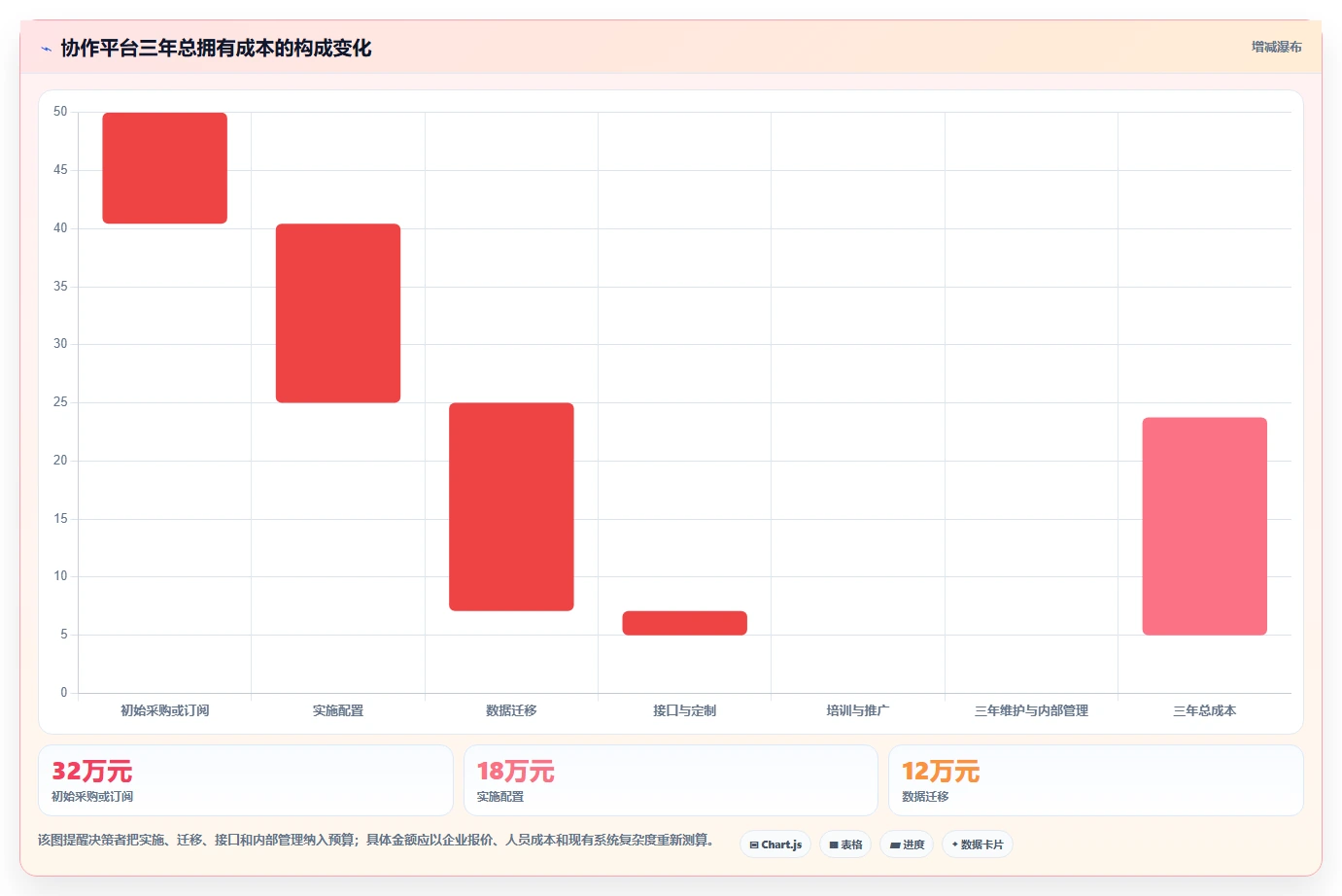Open the 12万元 数据迁移 card
The width and height of the screenshot is (1342, 896).
tap(1096, 780)
